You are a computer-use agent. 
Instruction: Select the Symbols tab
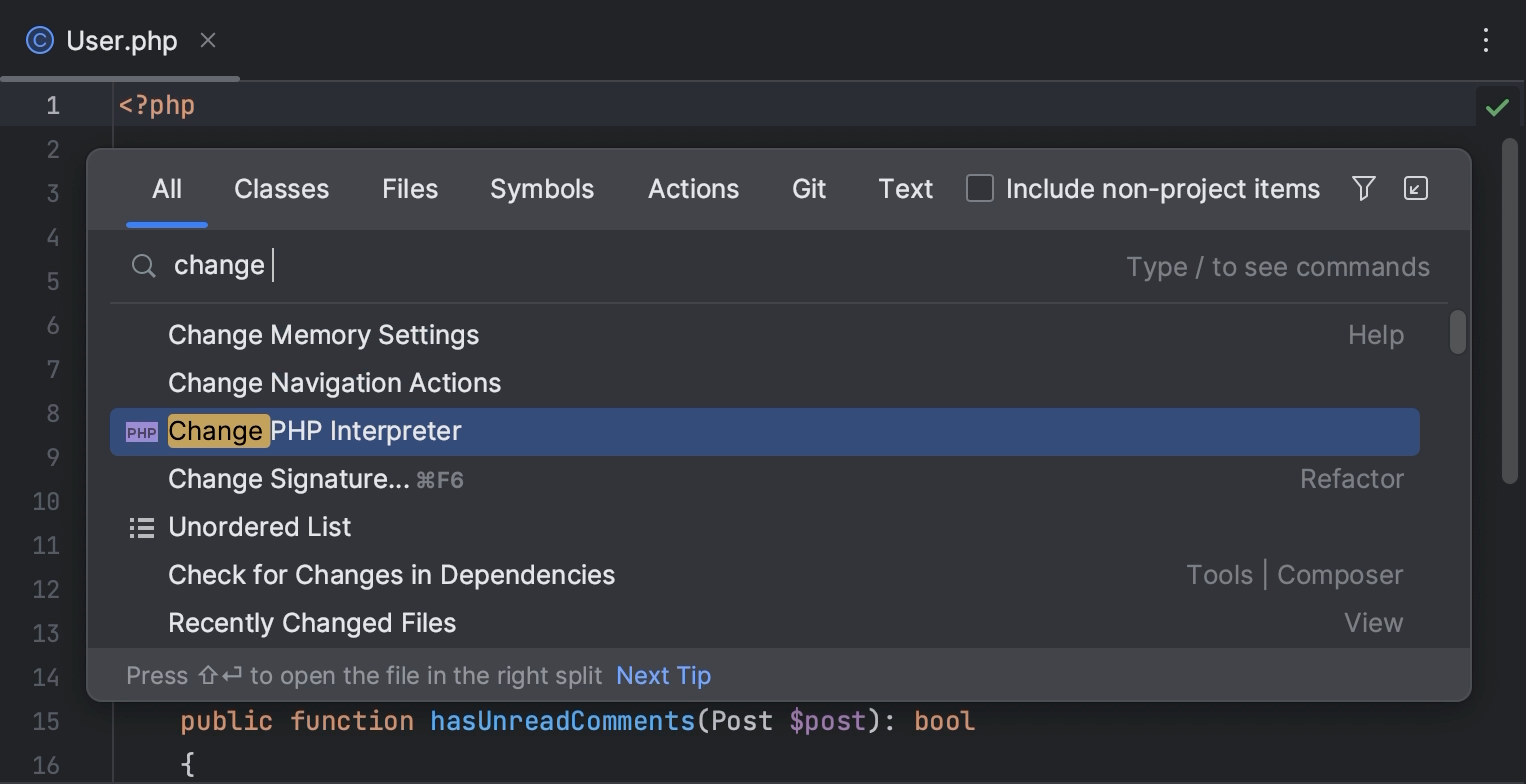tap(541, 189)
